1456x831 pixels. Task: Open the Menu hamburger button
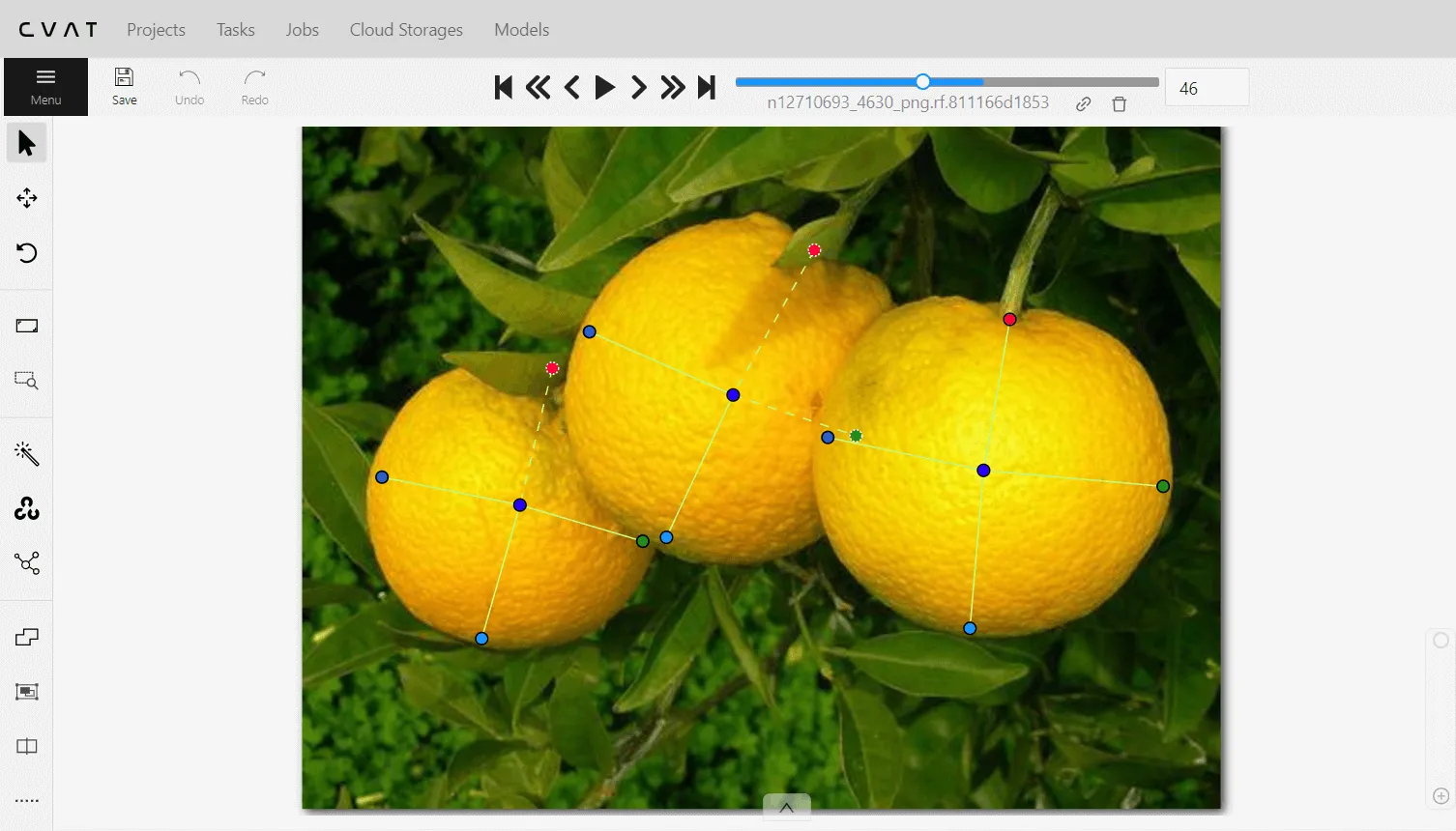point(45,86)
